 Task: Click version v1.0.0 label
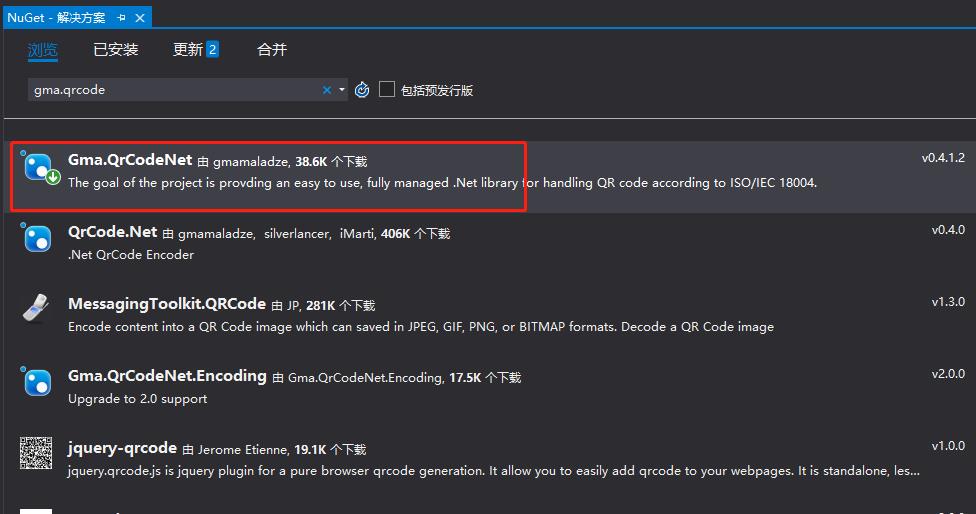[x=948, y=446]
